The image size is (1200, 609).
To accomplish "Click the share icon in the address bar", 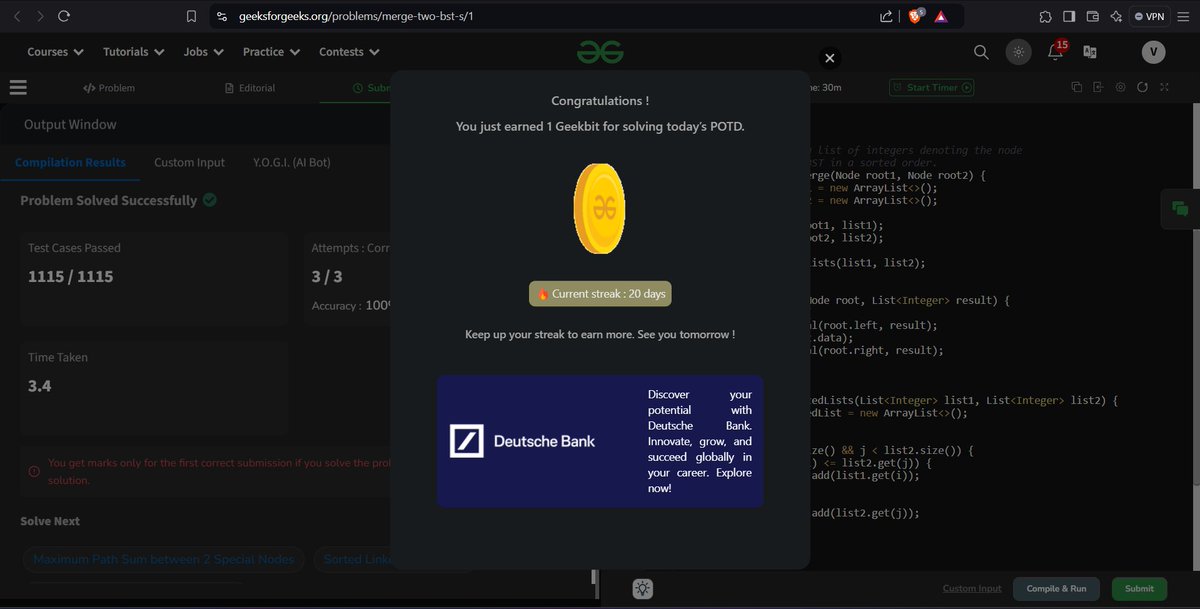I will coord(886,16).
